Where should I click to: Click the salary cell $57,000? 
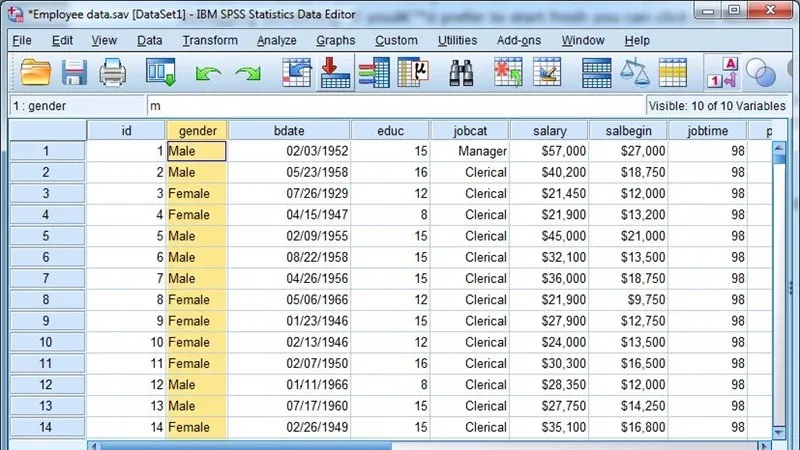[549, 151]
